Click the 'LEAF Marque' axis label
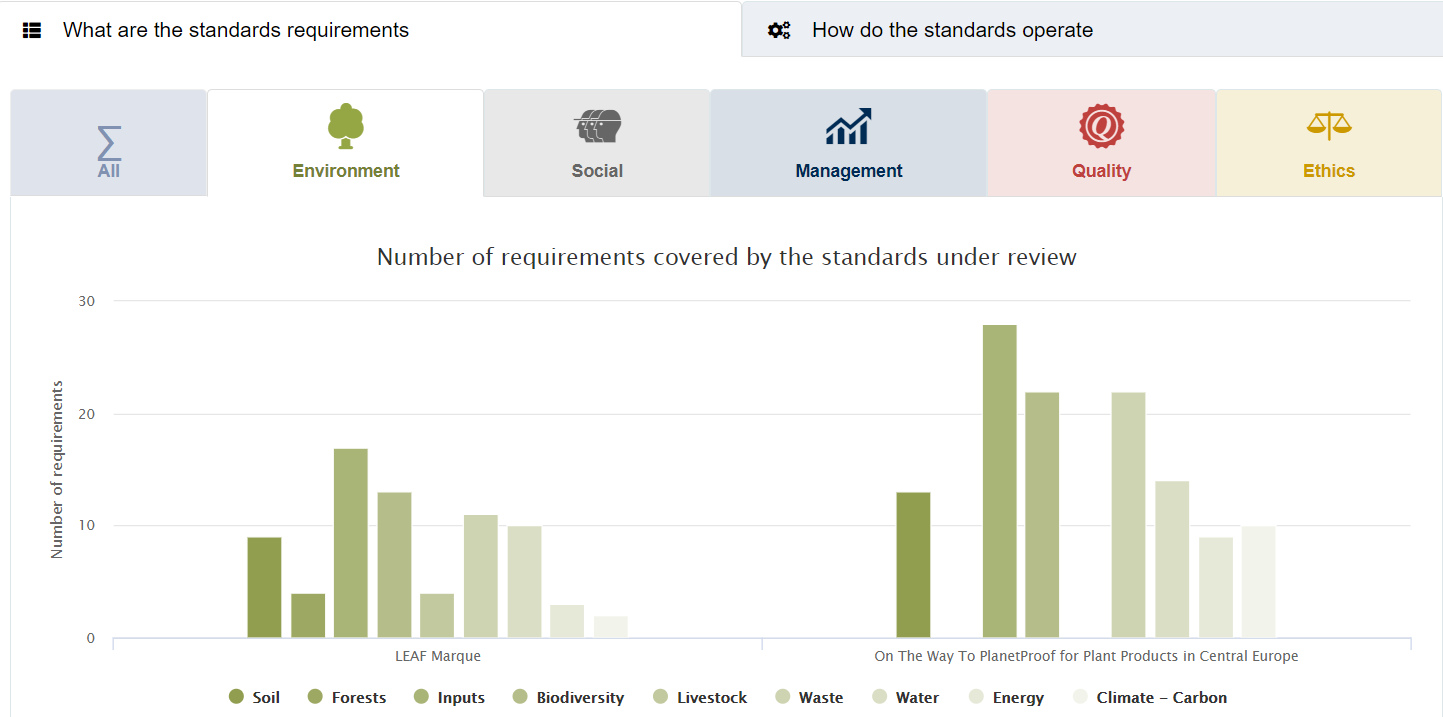The width and height of the screenshot is (1443, 717). 438,657
